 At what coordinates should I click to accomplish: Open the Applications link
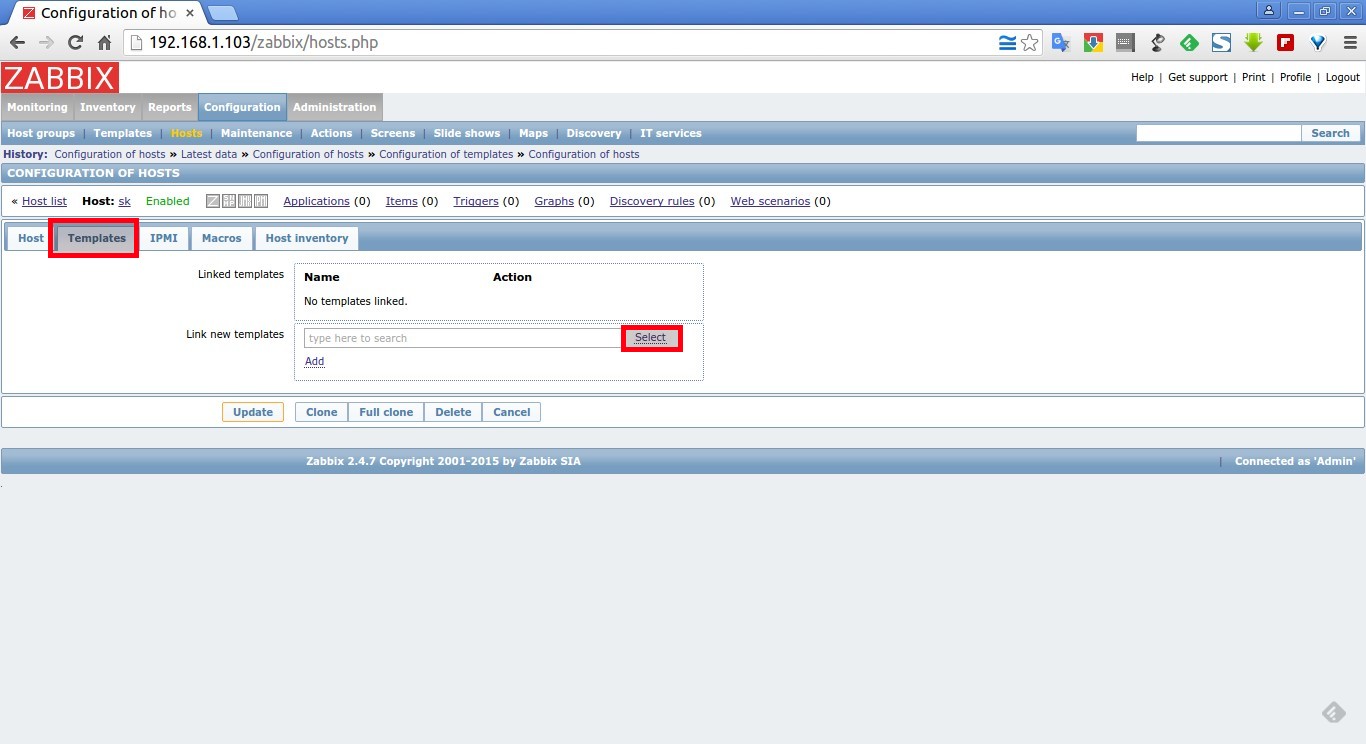(x=316, y=201)
